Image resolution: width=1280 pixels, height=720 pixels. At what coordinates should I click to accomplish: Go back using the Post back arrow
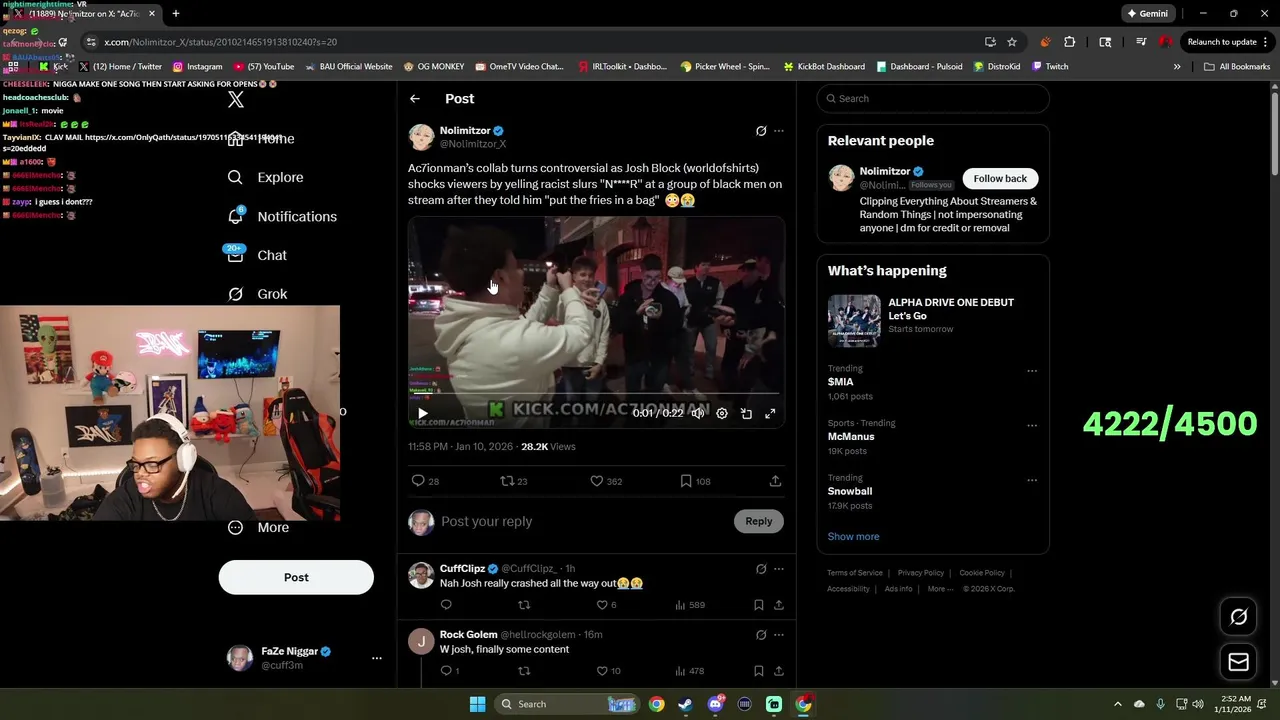(415, 98)
